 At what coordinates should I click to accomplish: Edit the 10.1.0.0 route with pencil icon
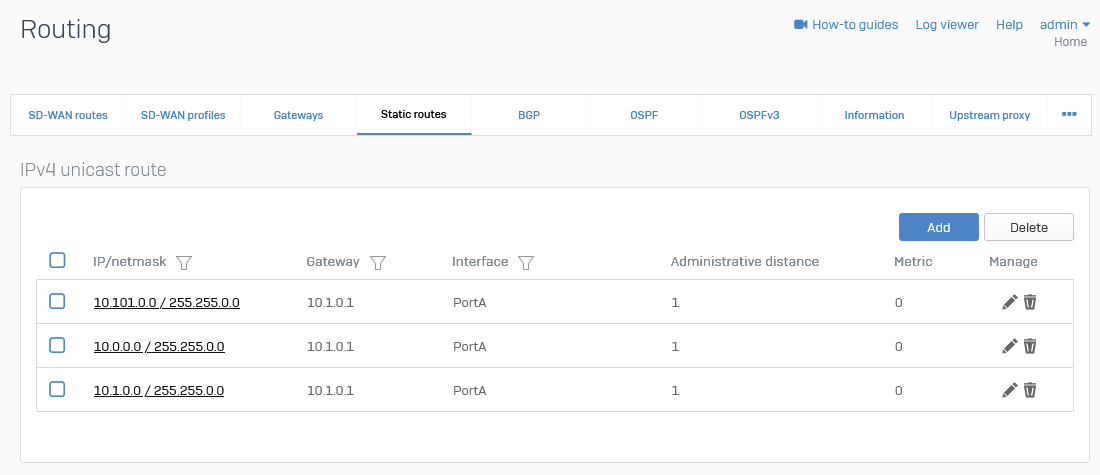coord(1009,390)
